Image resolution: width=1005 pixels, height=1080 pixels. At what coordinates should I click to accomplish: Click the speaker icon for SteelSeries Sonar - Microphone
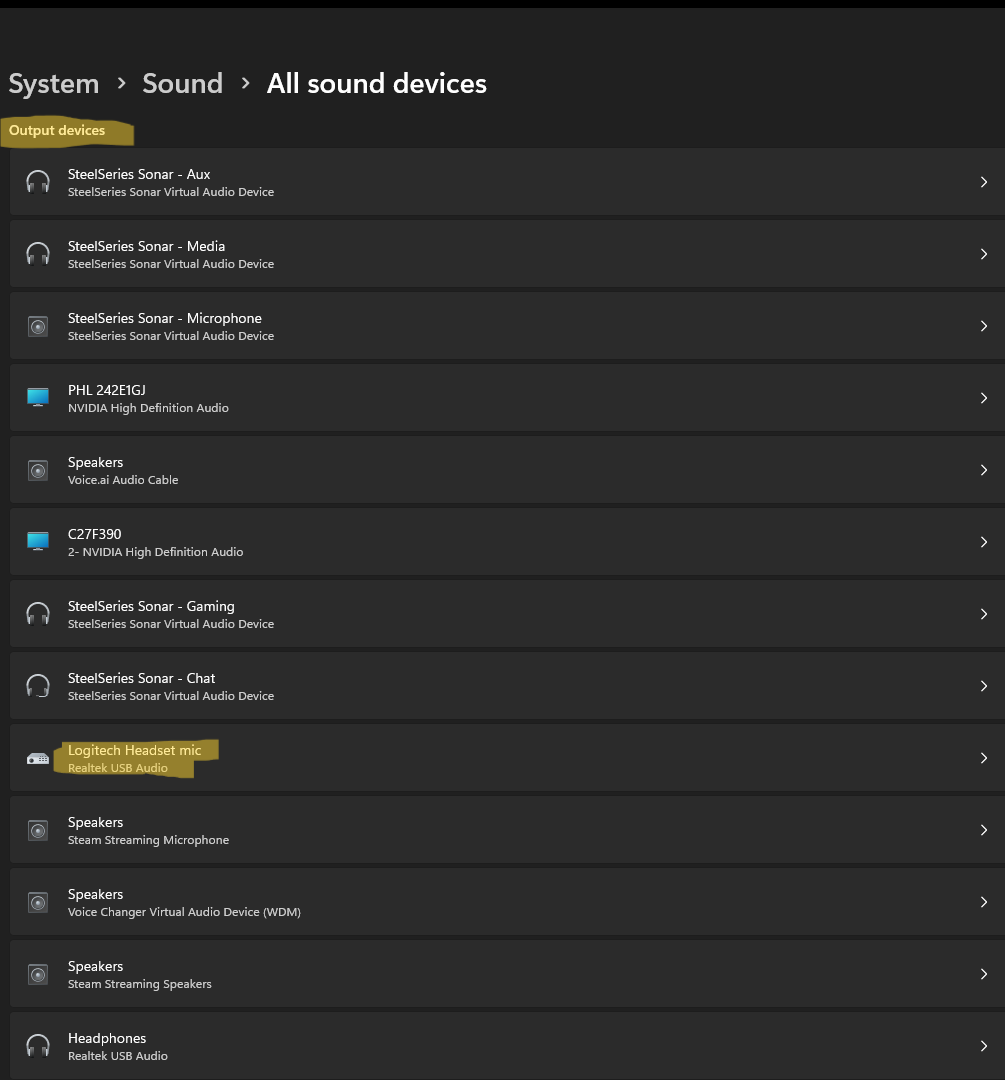(x=38, y=326)
